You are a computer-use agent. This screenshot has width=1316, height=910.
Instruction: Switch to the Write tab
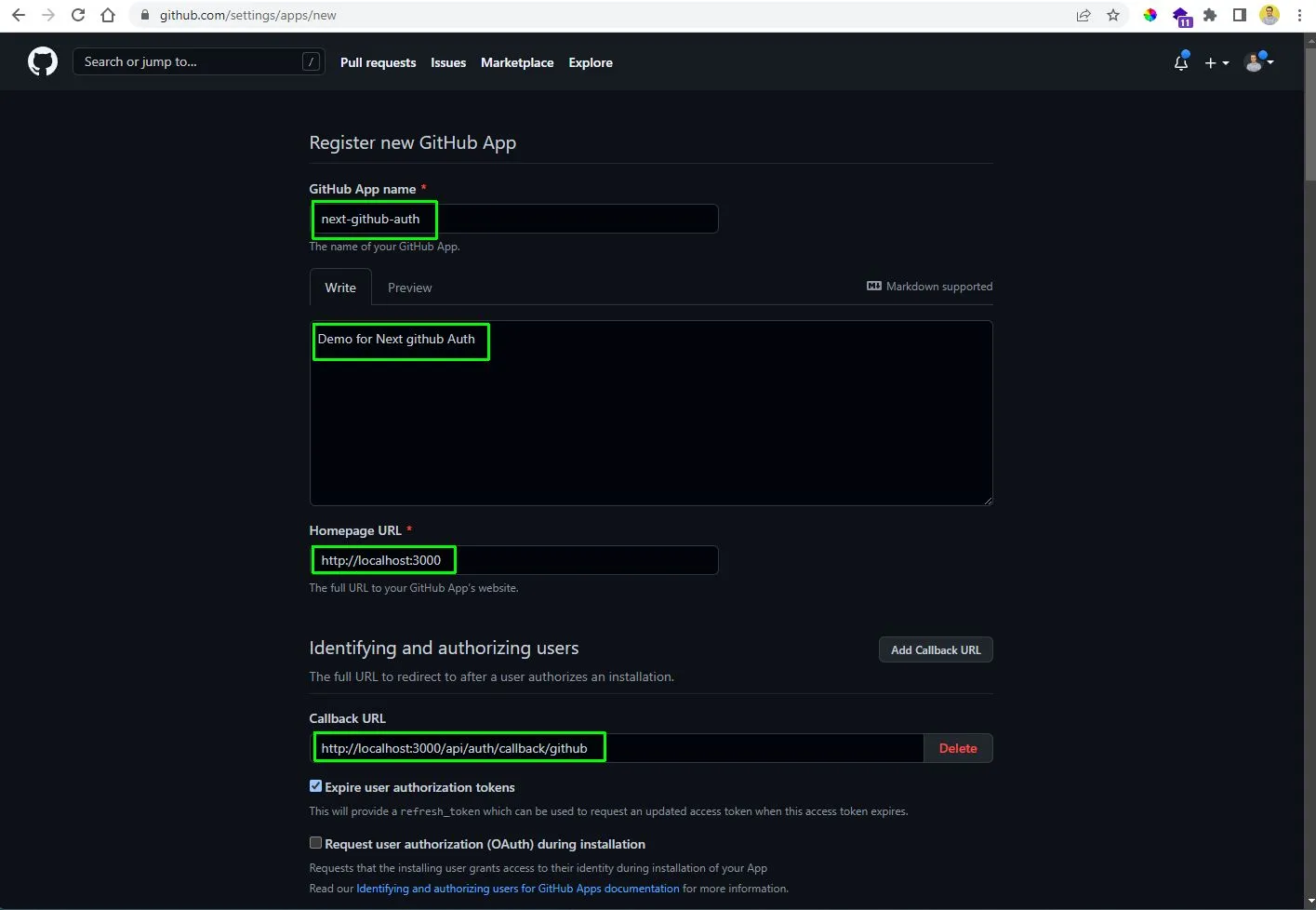[340, 288]
